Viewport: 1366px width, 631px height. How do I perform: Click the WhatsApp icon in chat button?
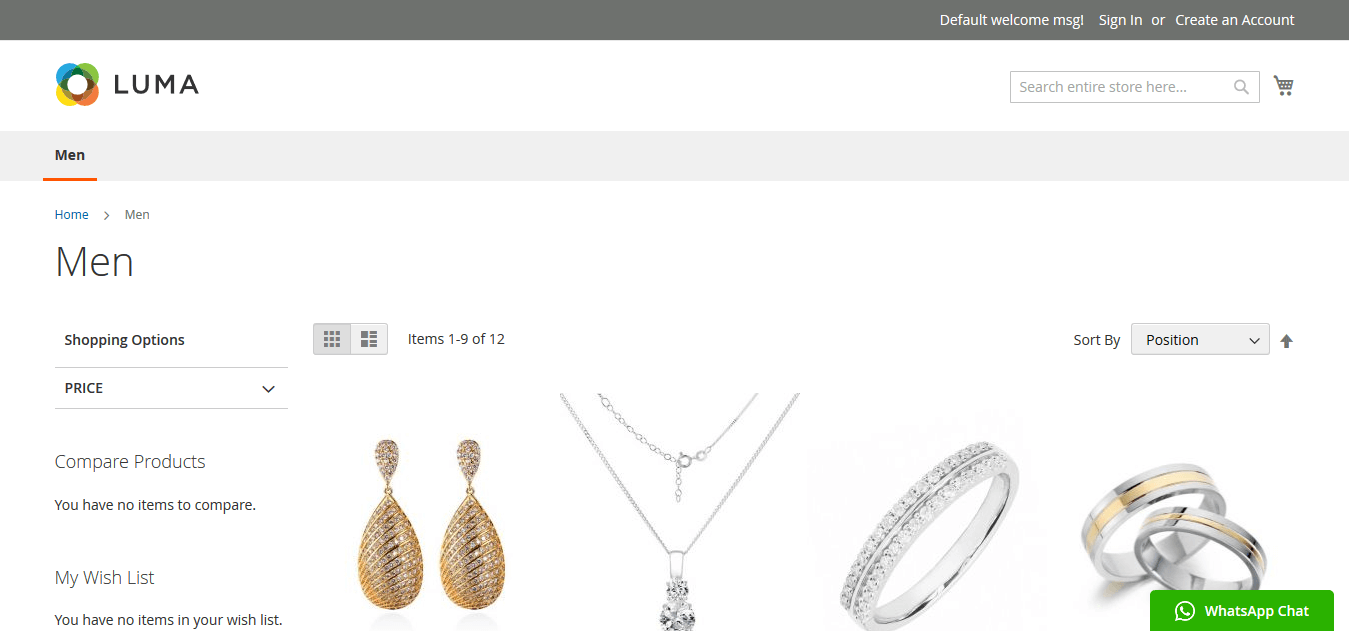point(1185,611)
